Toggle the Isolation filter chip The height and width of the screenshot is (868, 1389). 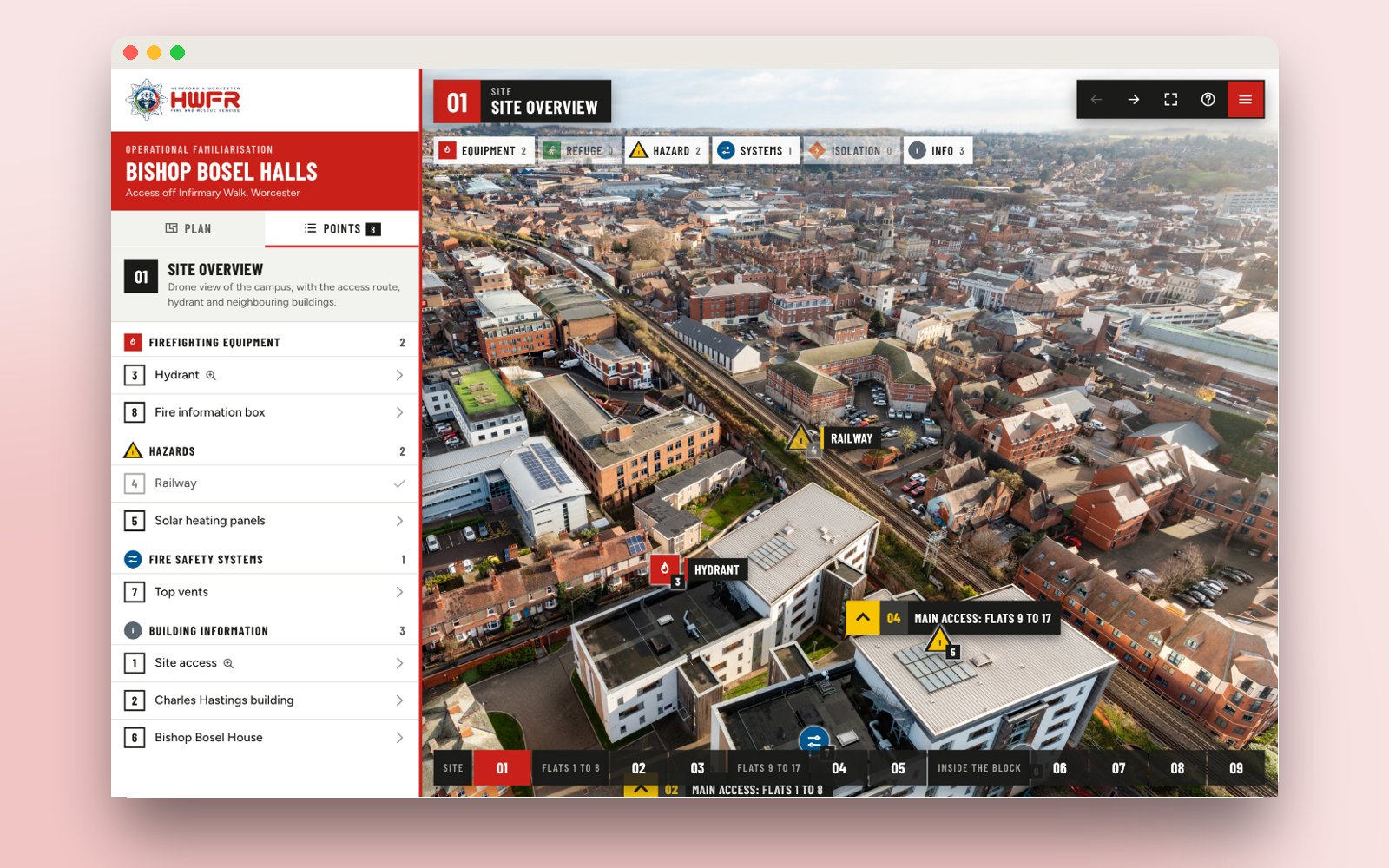click(852, 151)
